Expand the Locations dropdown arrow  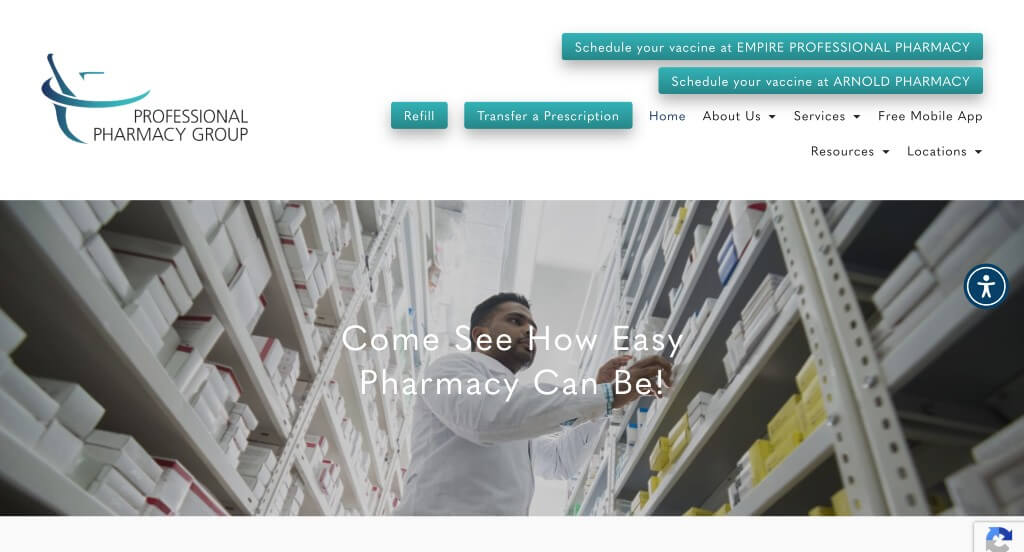[x=978, y=152]
